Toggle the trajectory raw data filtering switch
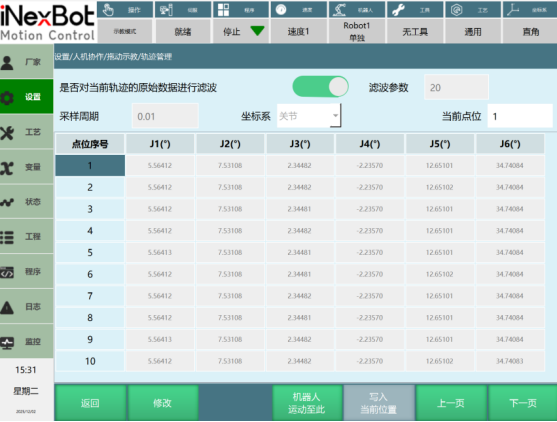The width and height of the screenshot is (557, 422). pos(320,87)
